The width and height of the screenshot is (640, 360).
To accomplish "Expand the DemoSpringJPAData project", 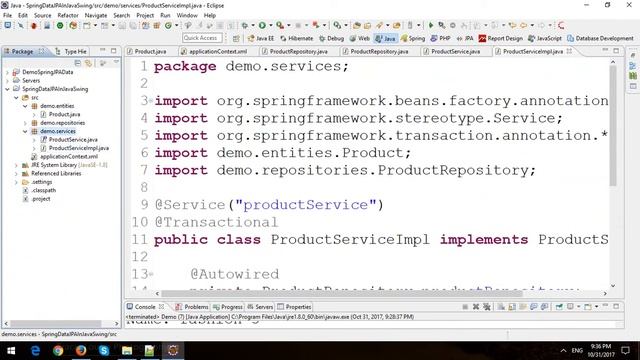I will coord(7,72).
